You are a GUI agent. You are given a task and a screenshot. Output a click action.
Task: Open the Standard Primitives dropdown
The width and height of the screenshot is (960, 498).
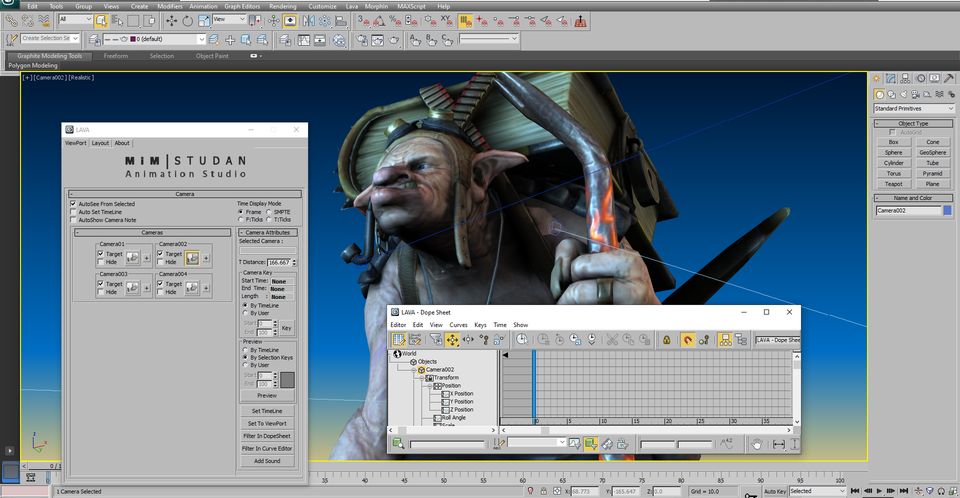pos(913,108)
